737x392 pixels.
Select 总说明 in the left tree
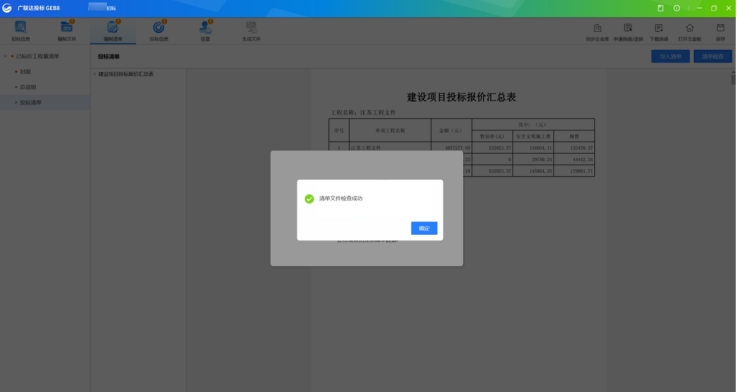(28, 87)
